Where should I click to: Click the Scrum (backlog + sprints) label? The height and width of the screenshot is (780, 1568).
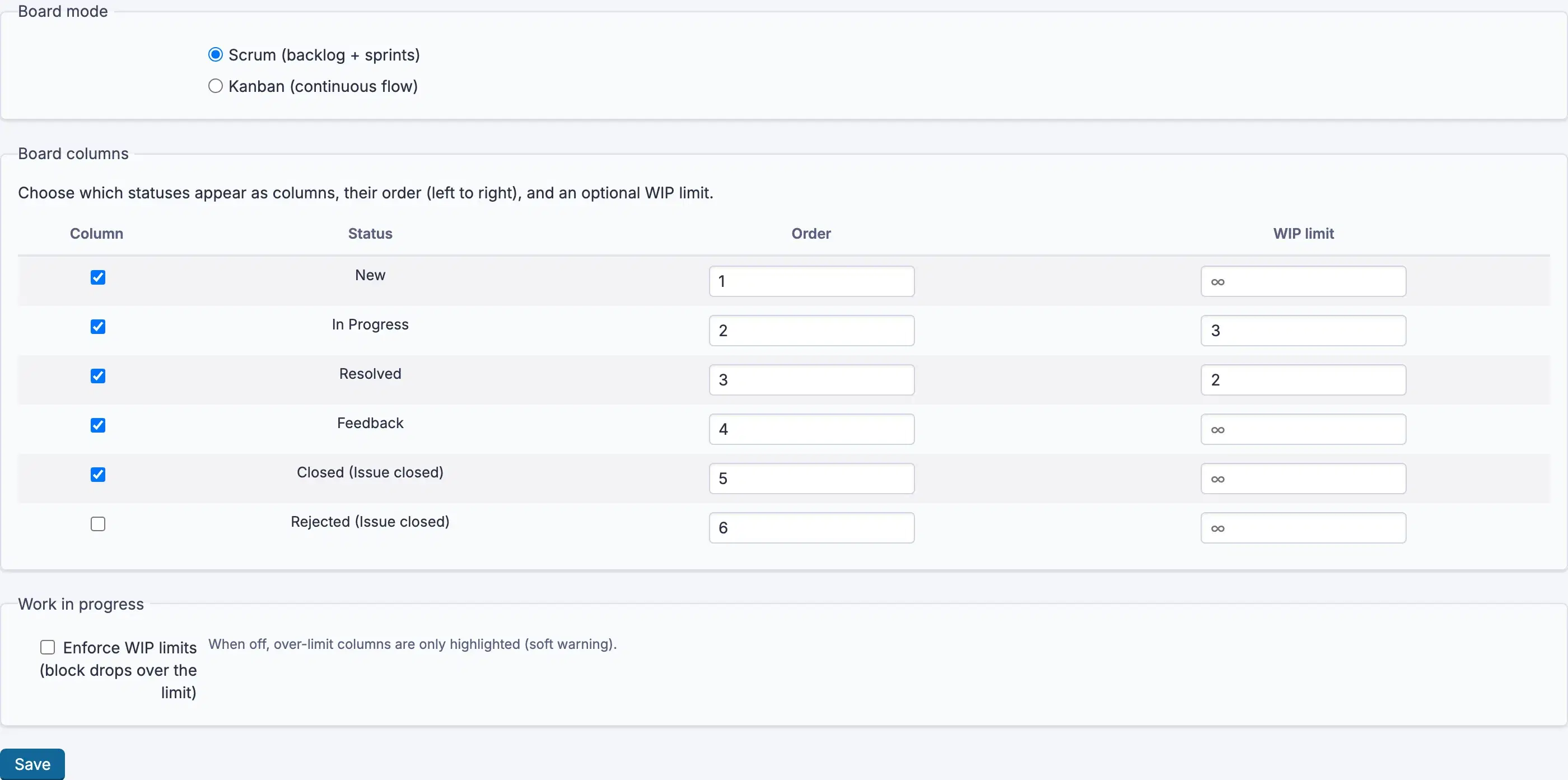point(324,55)
